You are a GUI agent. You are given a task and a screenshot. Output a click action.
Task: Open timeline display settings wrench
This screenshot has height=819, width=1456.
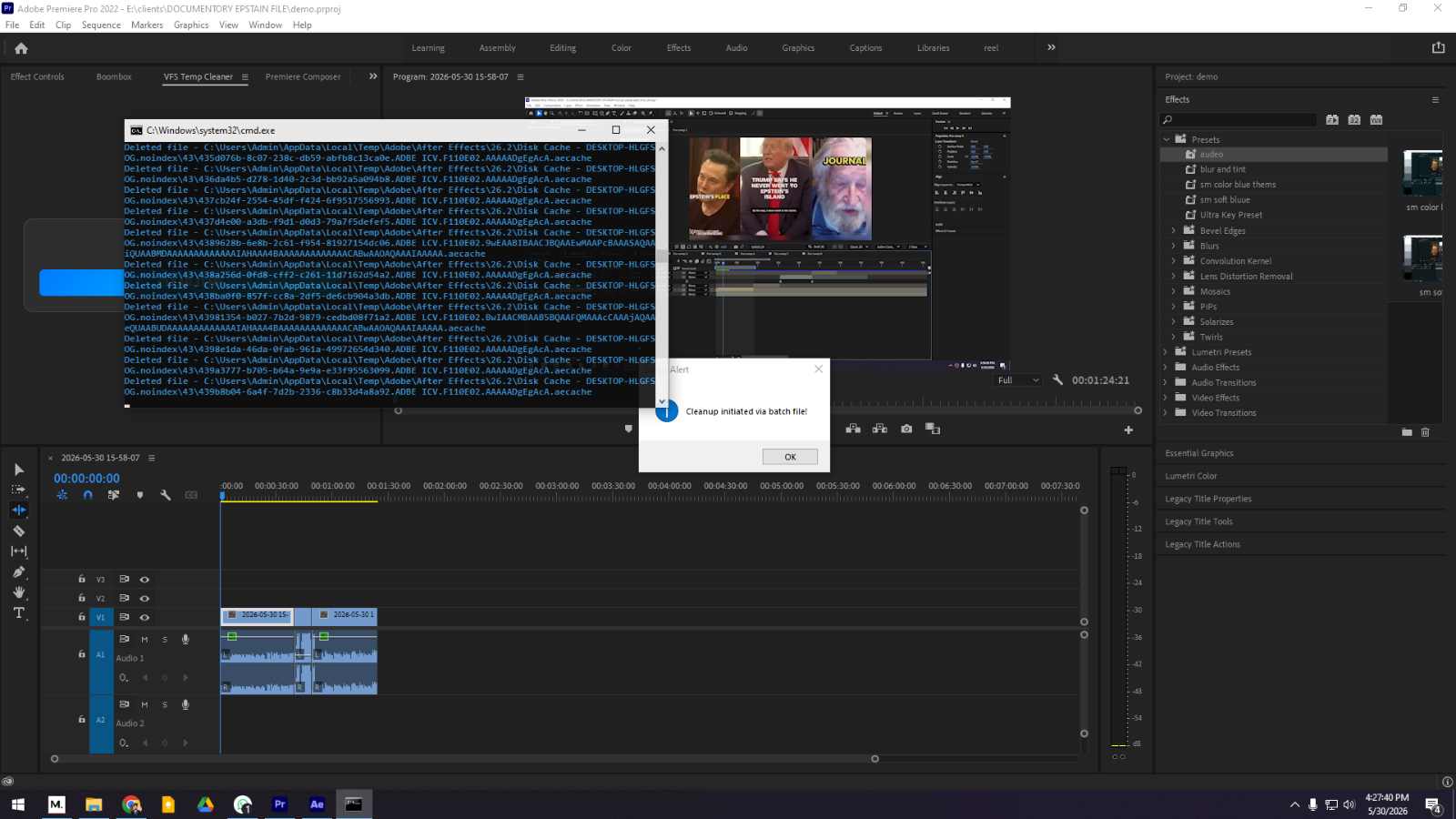pos(166,495)
